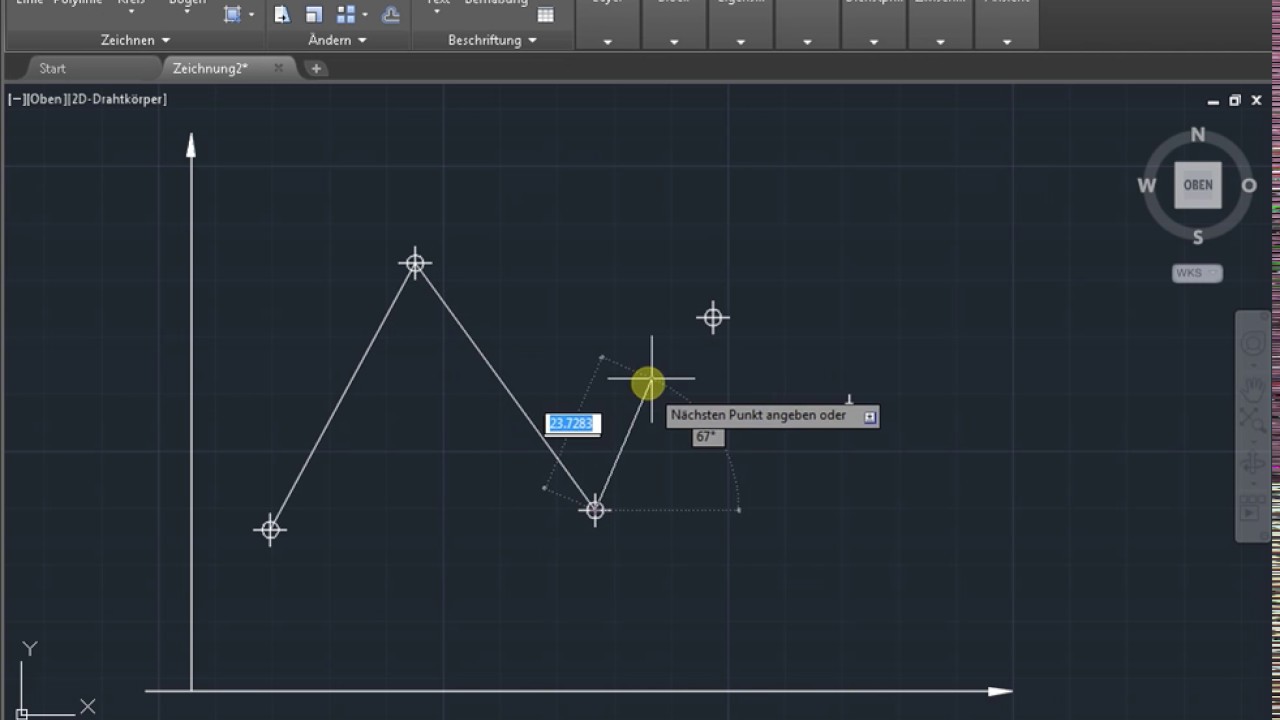Activate the Orbit tool in navigation bar
Screen dimensions: 1280x720
1253,464
